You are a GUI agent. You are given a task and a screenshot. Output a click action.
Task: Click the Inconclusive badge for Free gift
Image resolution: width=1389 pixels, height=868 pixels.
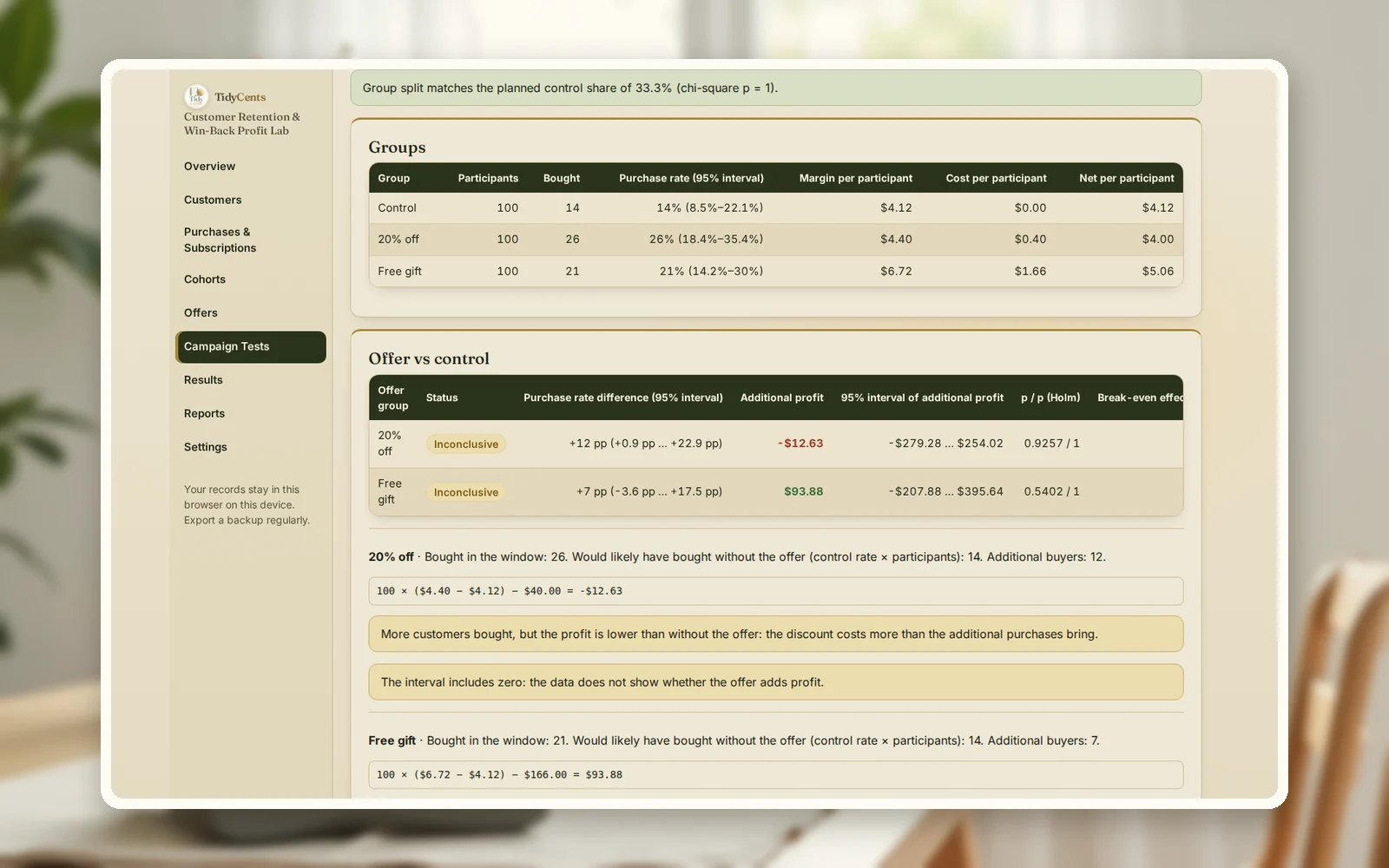[x=466, y=492]
